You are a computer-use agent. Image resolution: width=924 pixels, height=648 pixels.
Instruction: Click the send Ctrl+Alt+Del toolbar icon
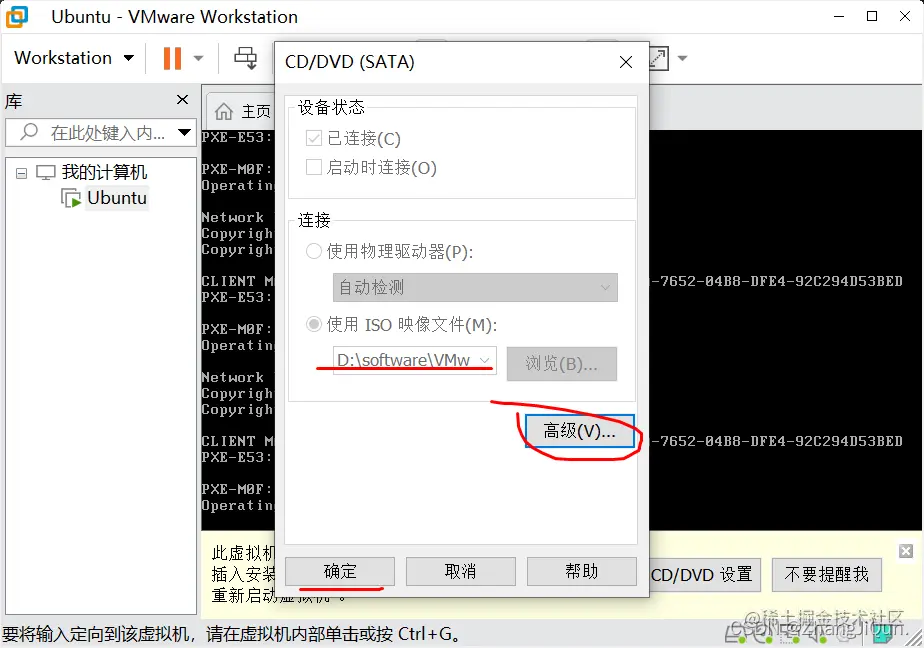tap(245, 58)
